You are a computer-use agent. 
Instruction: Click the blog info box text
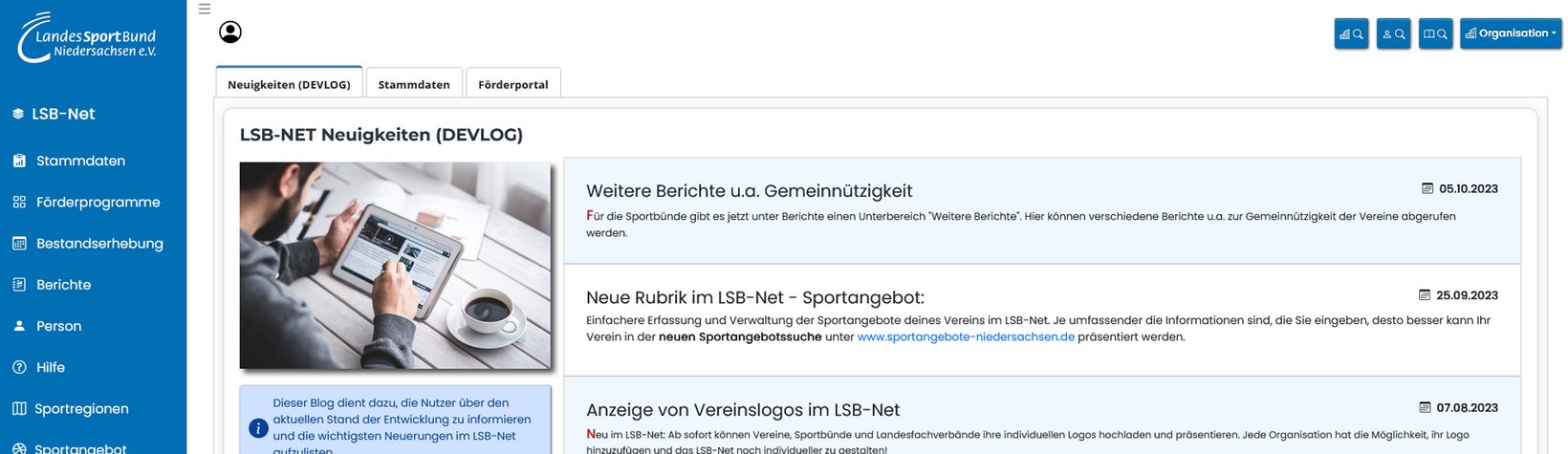(x=403, y=426)
